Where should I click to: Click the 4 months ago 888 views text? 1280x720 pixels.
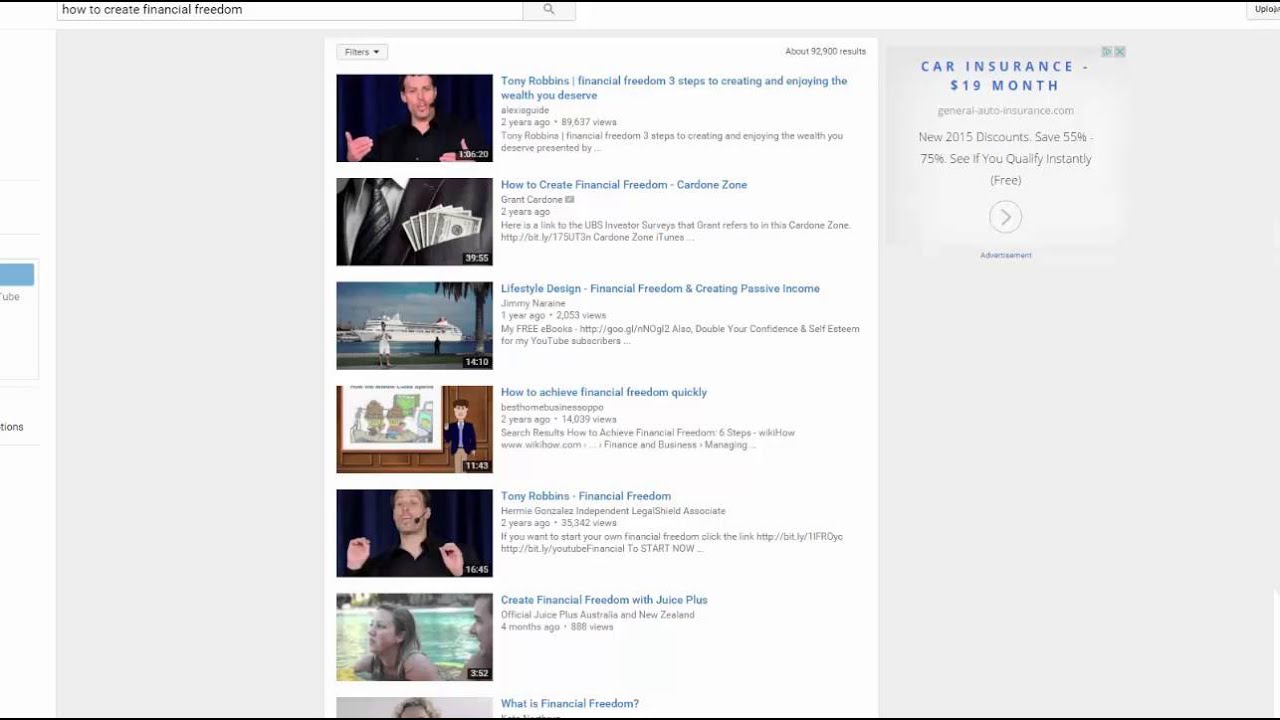click(557, 627)
